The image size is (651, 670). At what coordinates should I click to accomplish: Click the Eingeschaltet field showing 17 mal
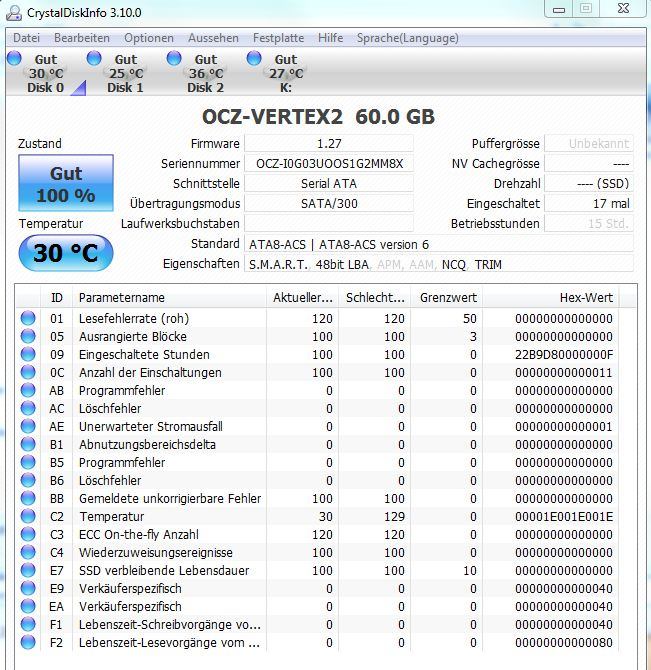589,203
